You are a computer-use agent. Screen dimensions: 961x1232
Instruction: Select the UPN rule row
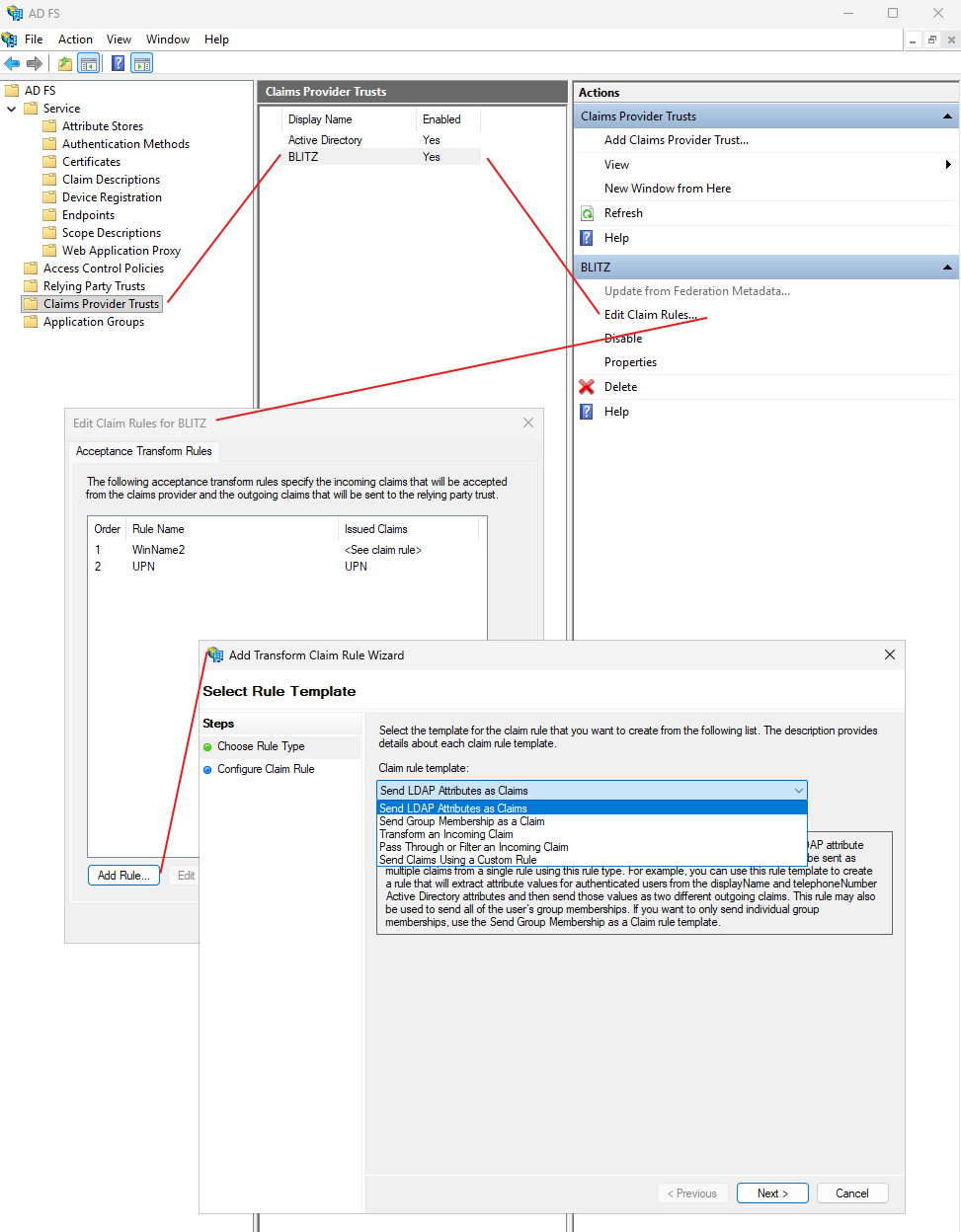click(286, 567)
